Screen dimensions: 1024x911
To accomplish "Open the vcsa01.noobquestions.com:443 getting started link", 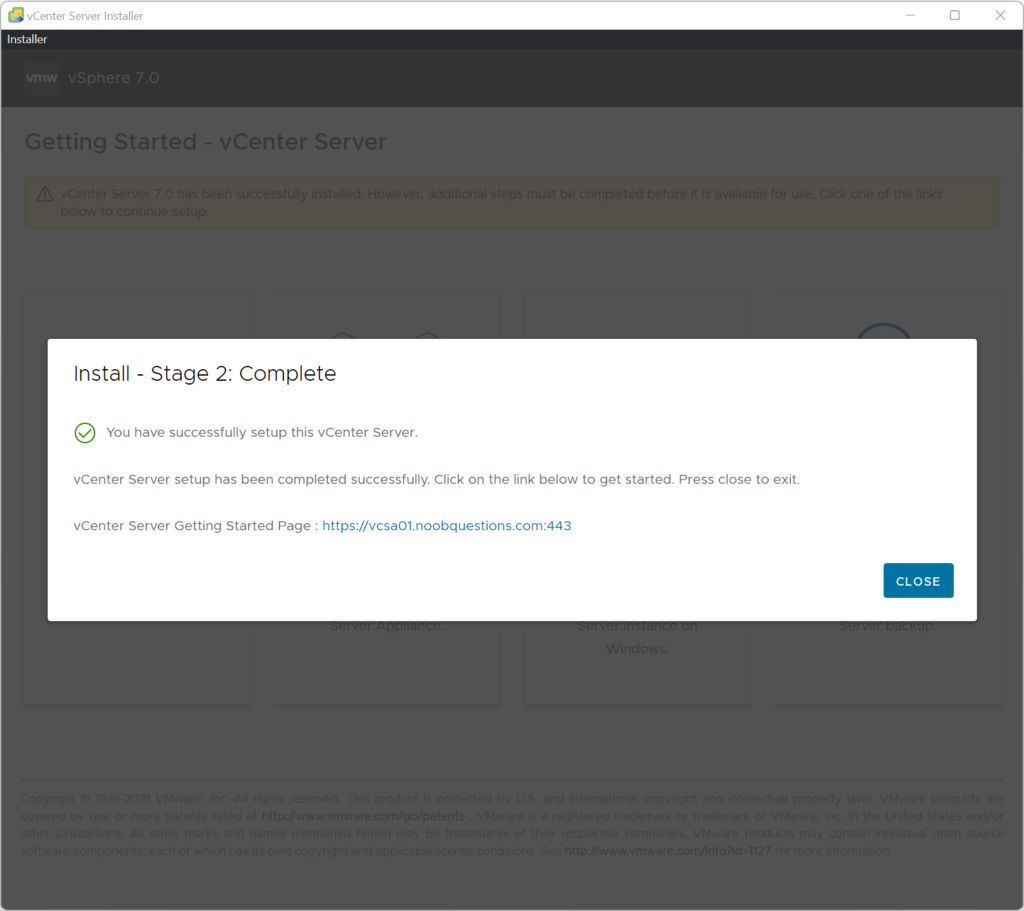I will coord(447,526).
